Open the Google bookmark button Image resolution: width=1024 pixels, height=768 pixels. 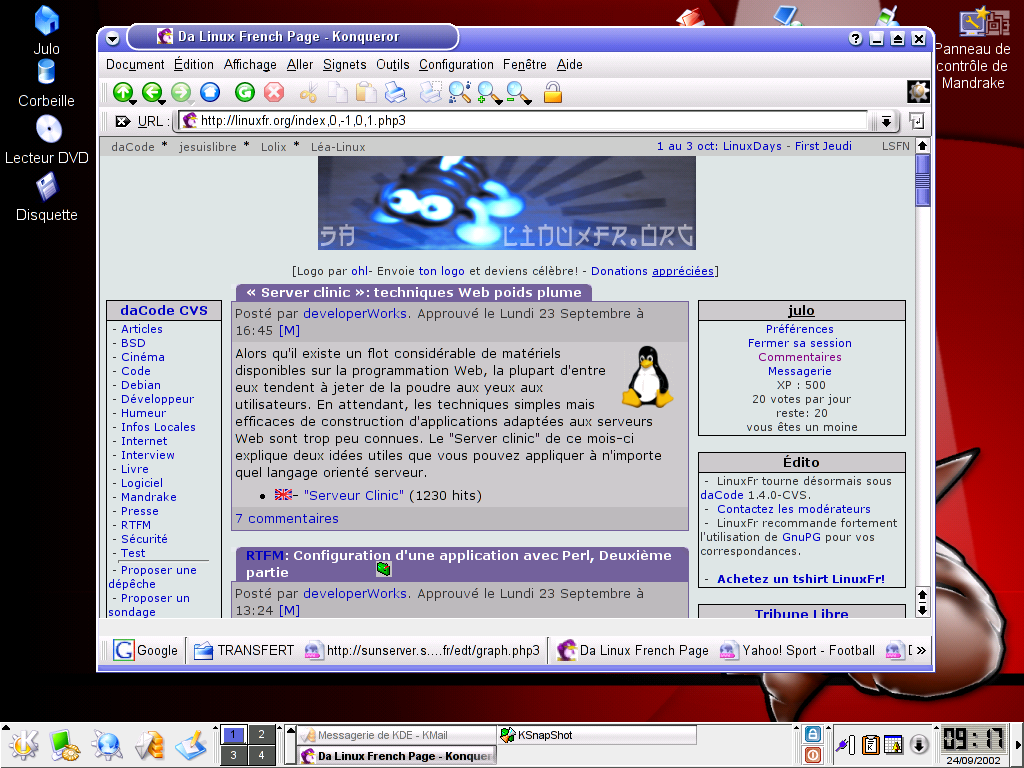tap(146, 650)
